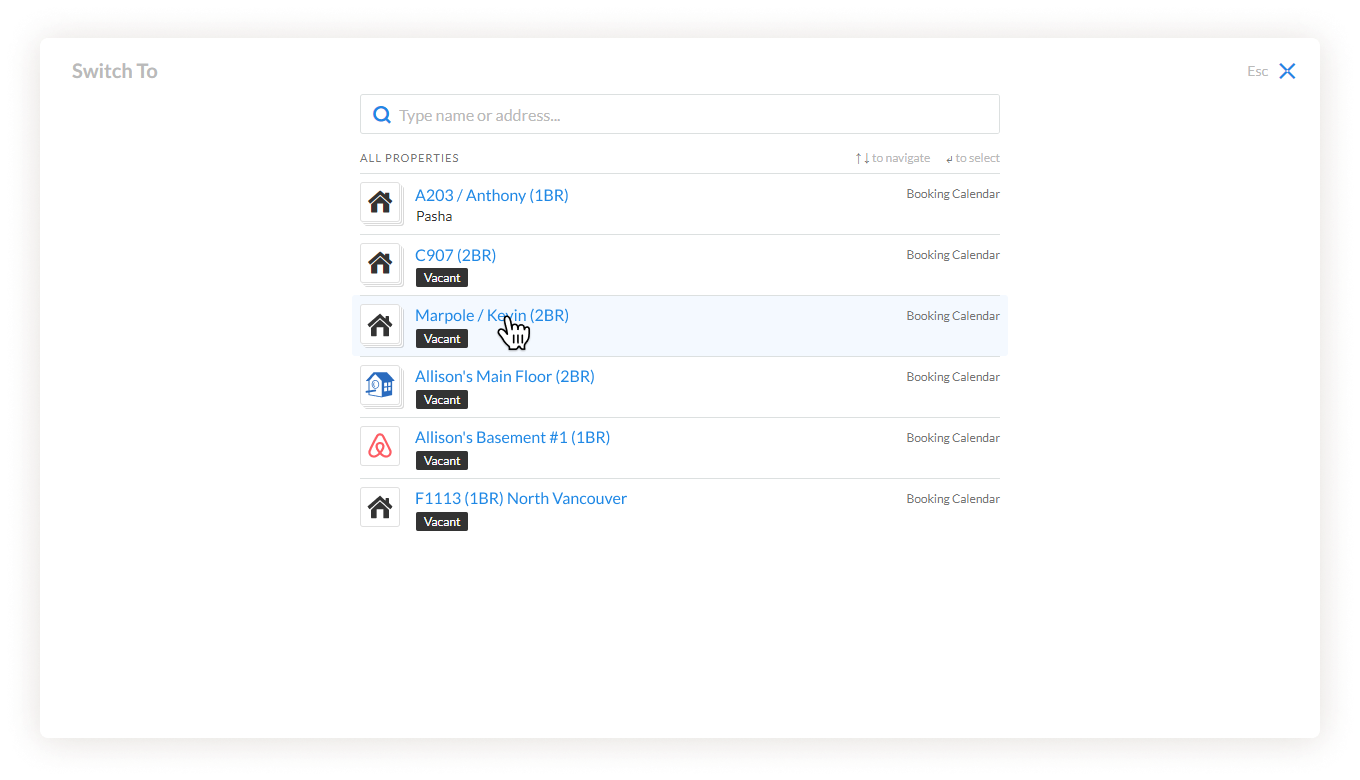Open Booking Calendar for A203 / Anthony

click(x=953, y=194)
